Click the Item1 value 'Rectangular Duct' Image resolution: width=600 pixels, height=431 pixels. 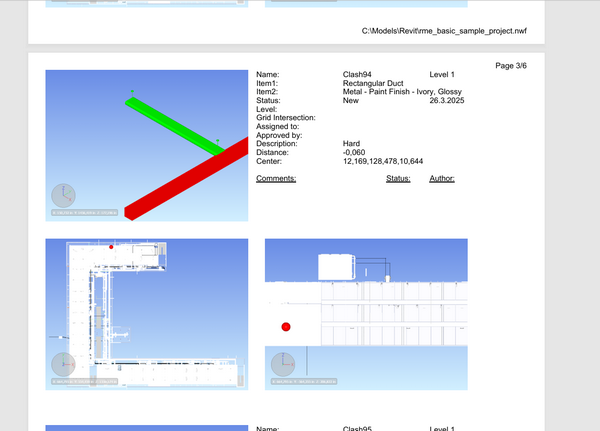click(x=373, y=83)
